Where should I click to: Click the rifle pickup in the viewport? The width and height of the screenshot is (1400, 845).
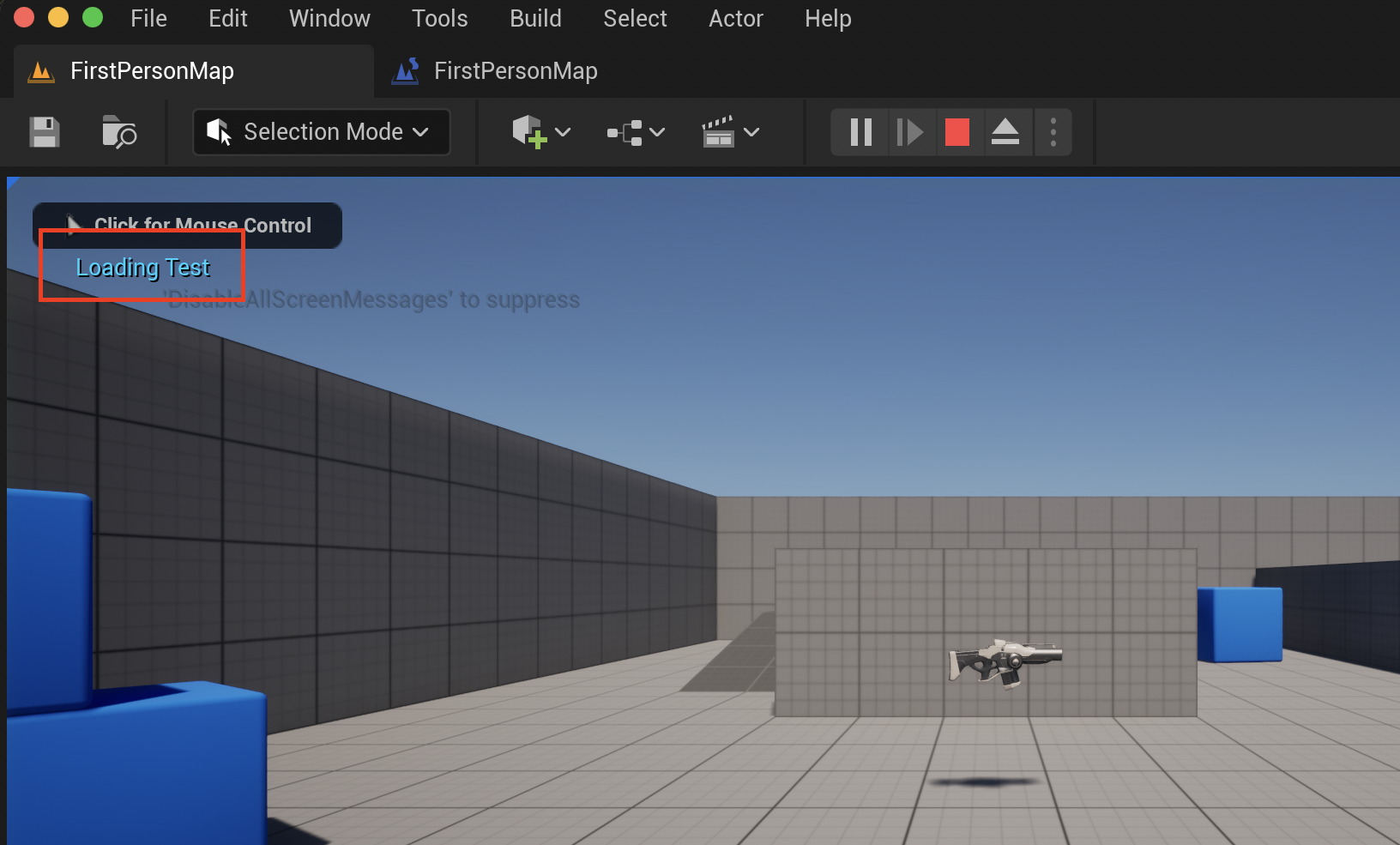1004,661
